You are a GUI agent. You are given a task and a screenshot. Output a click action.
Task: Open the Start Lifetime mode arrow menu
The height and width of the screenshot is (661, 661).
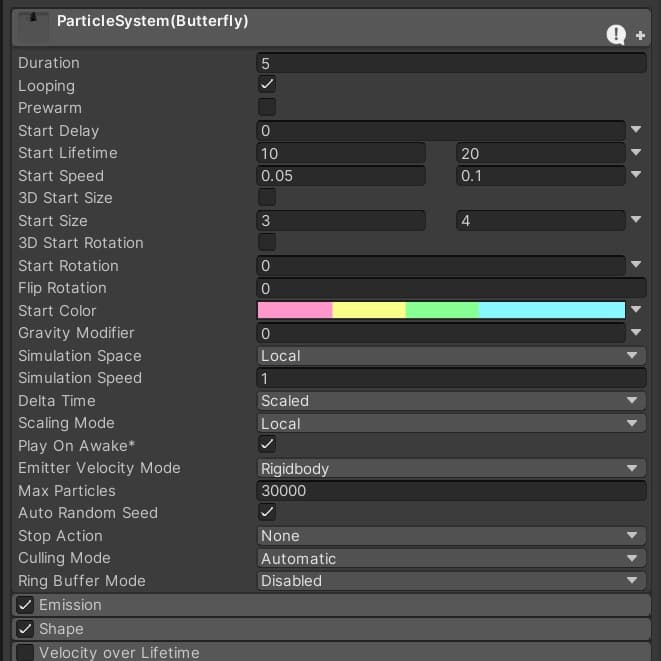coord(637,153)
